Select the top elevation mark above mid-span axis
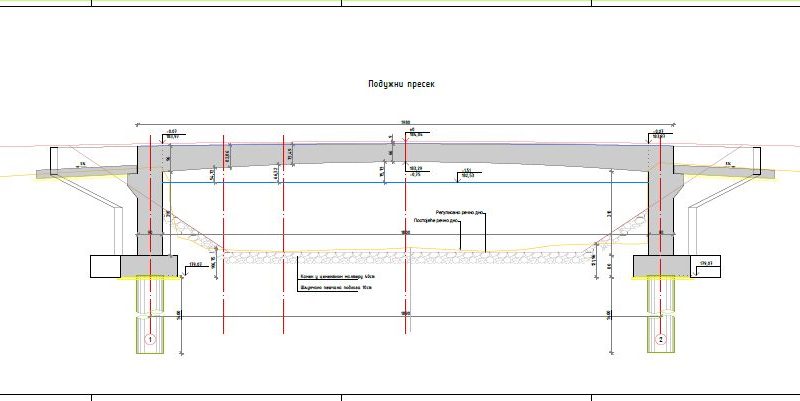The width and height of the screenshot is (800, 401). (x=416, y=133)
